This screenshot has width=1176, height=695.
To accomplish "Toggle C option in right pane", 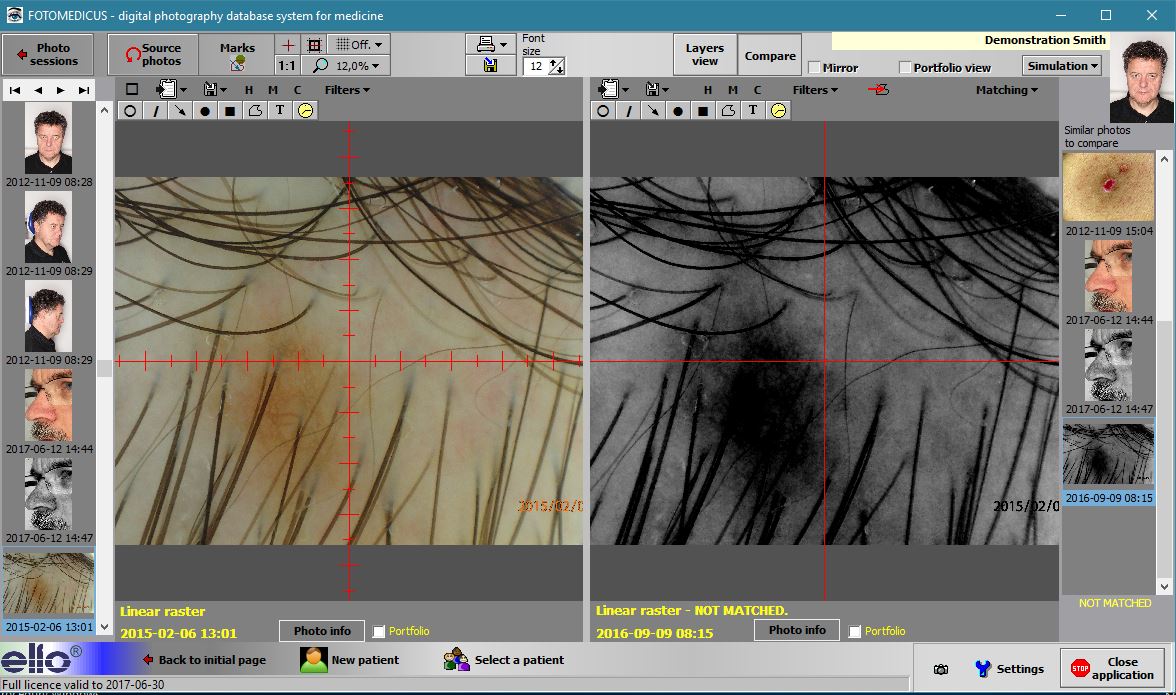I will 758,90.
